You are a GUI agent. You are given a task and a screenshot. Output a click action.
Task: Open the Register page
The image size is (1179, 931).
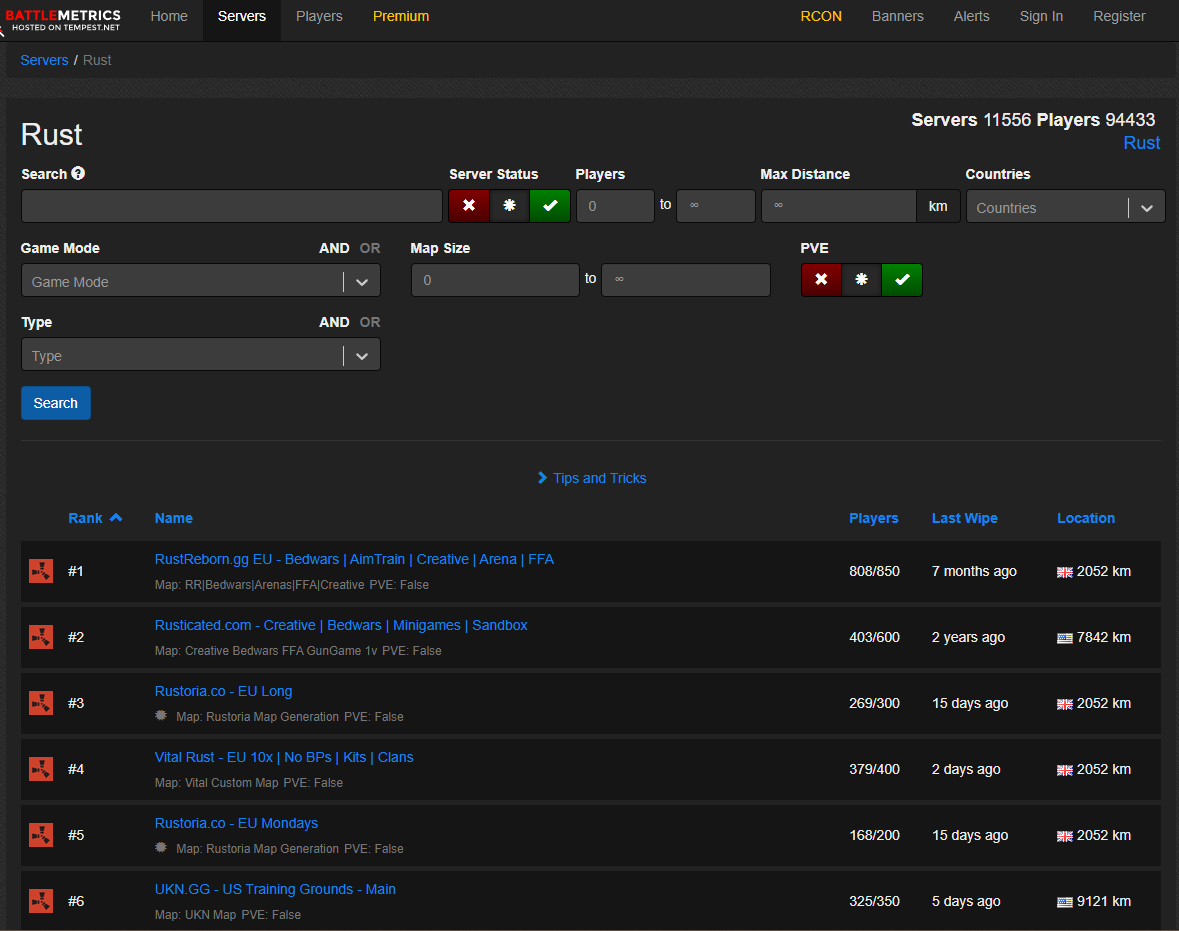(x=1119, y=17)
